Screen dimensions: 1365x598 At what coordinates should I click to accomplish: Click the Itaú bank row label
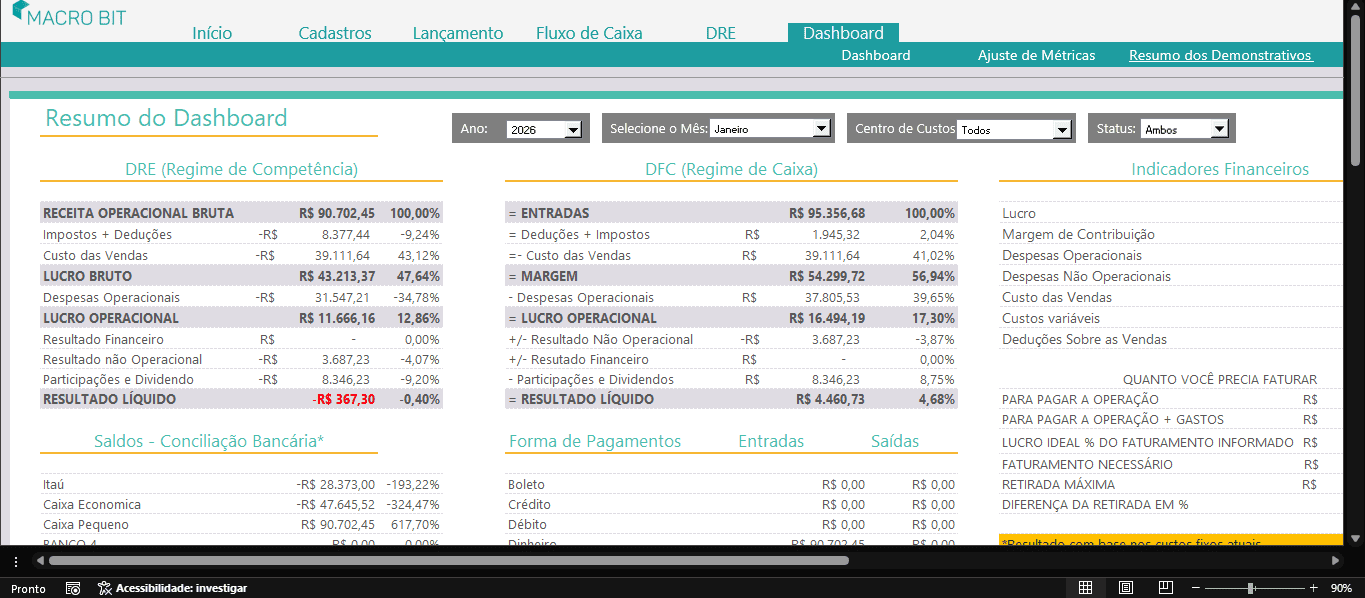coord(53,484)
